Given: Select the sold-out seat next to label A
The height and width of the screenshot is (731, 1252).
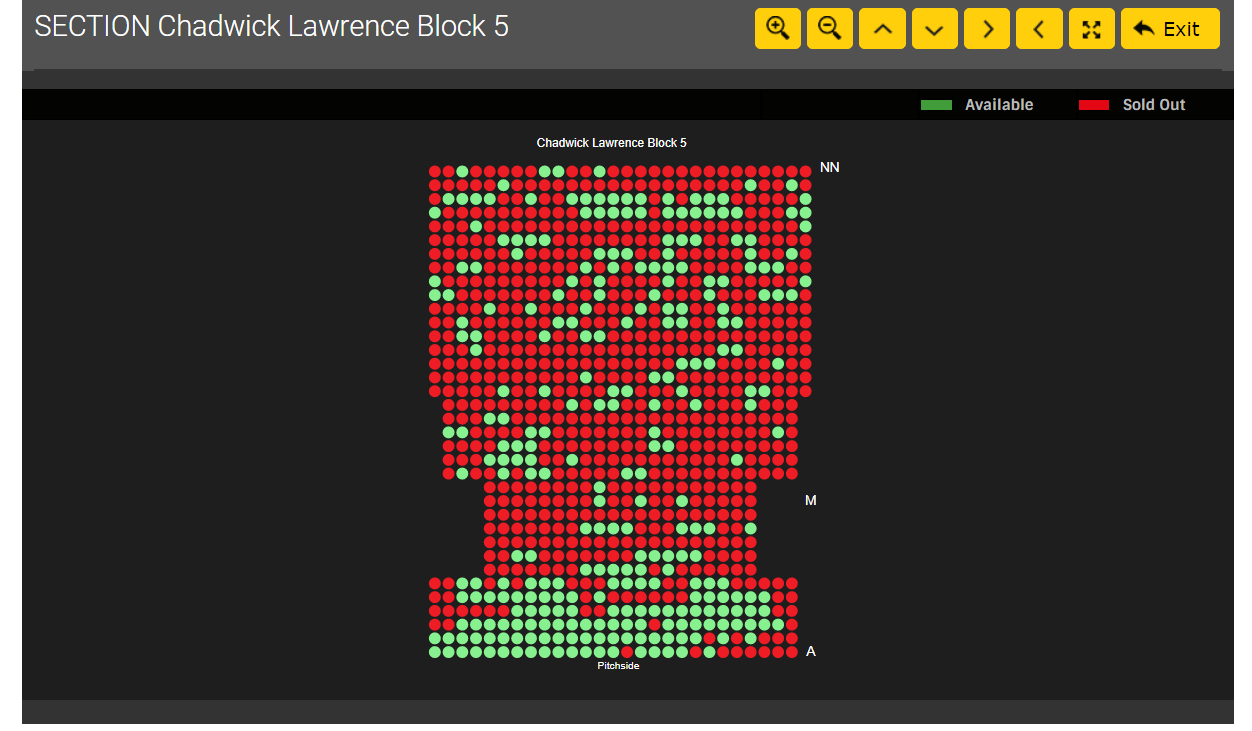Looking at the screenshot, I should pos(791,652).
